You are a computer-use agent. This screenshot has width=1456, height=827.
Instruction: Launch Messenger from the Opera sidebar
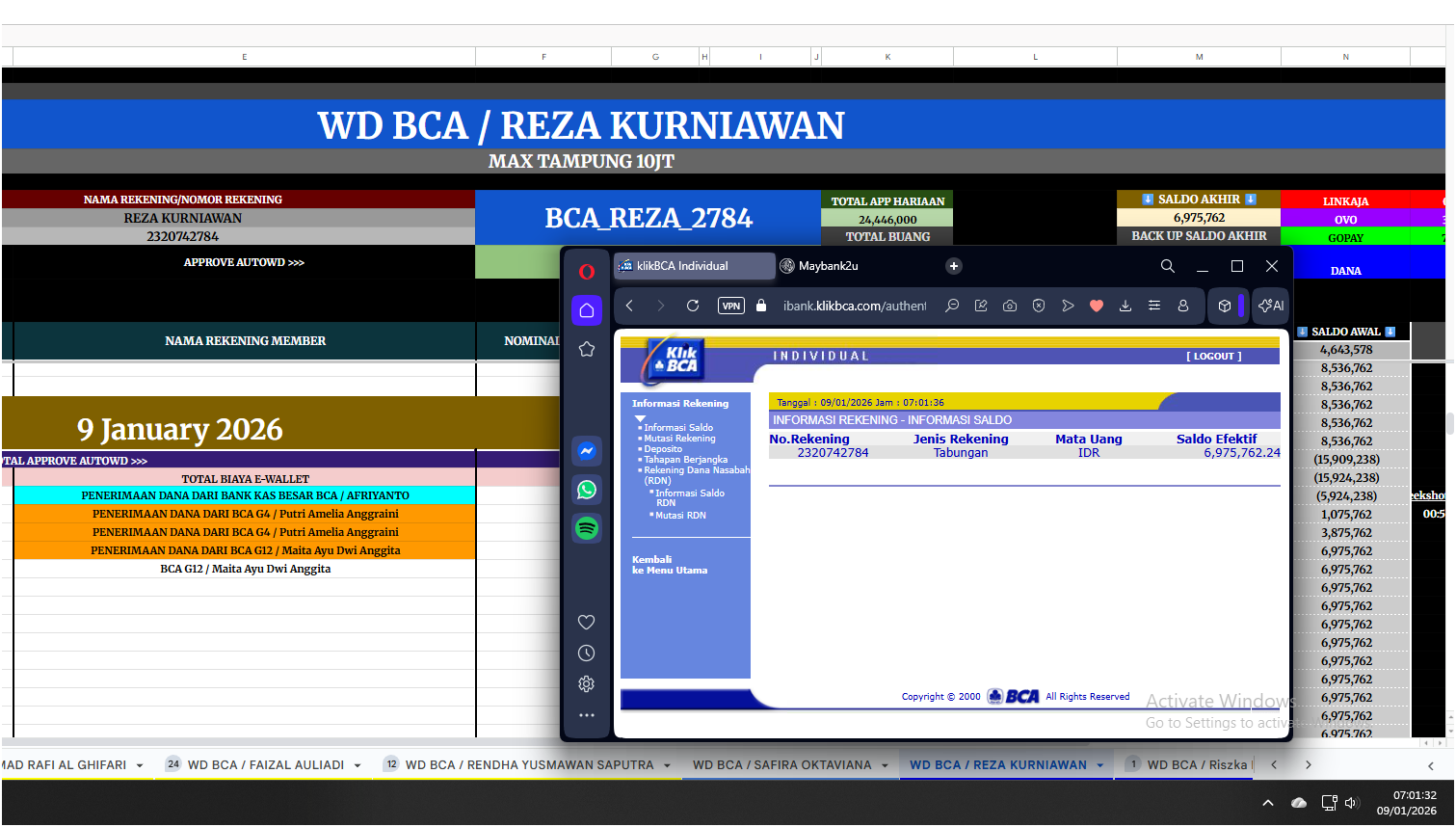tap(587, 451)
